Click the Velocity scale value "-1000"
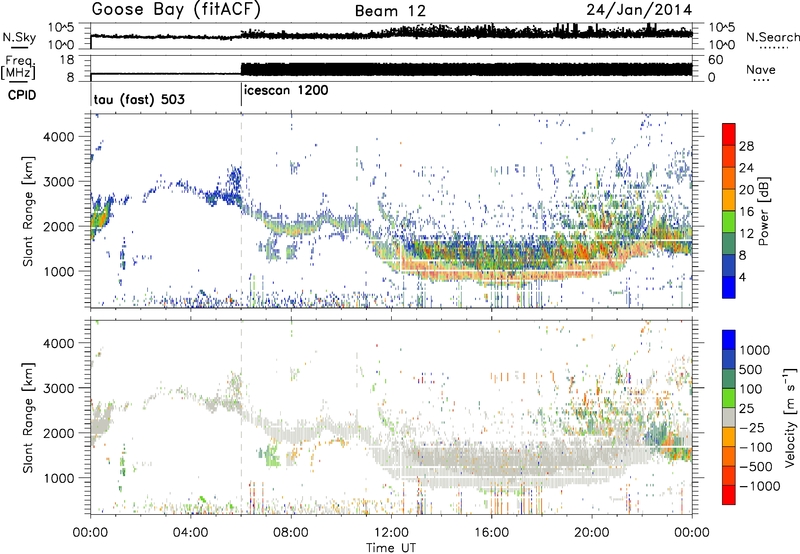800x554 pixels. pyautogui.click(x=760, y=486)
